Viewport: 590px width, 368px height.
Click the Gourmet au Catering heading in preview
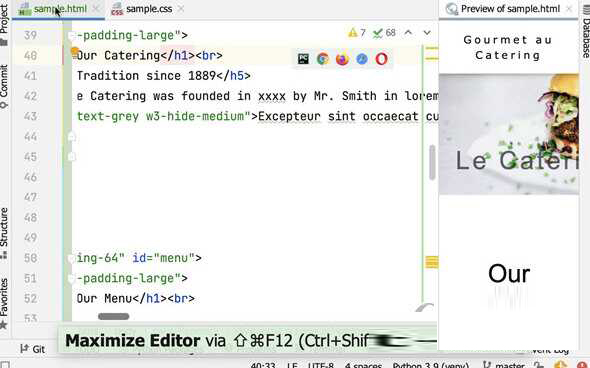[x=508, y=47]
